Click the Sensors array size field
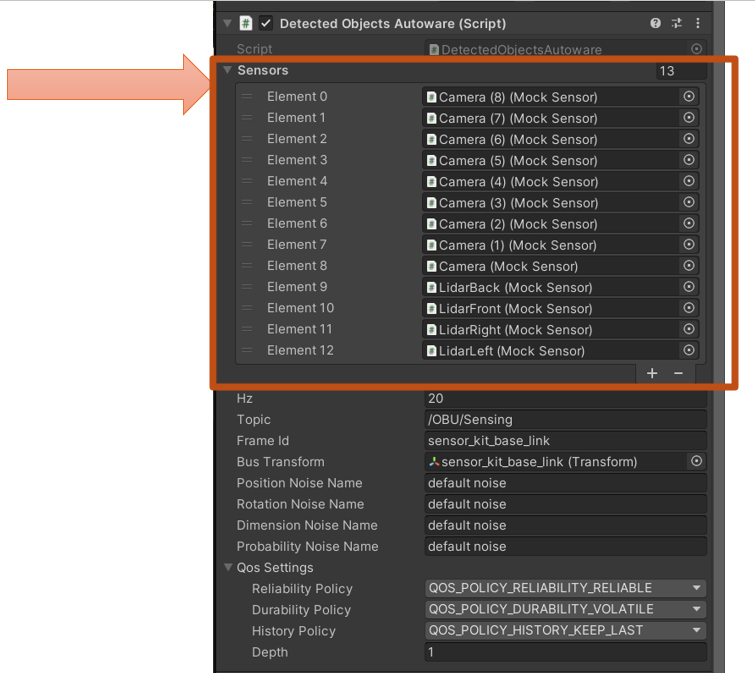Image resolution: width=755 pixels, height=673 pixels. pyautogui.click(x=681, y=71)
